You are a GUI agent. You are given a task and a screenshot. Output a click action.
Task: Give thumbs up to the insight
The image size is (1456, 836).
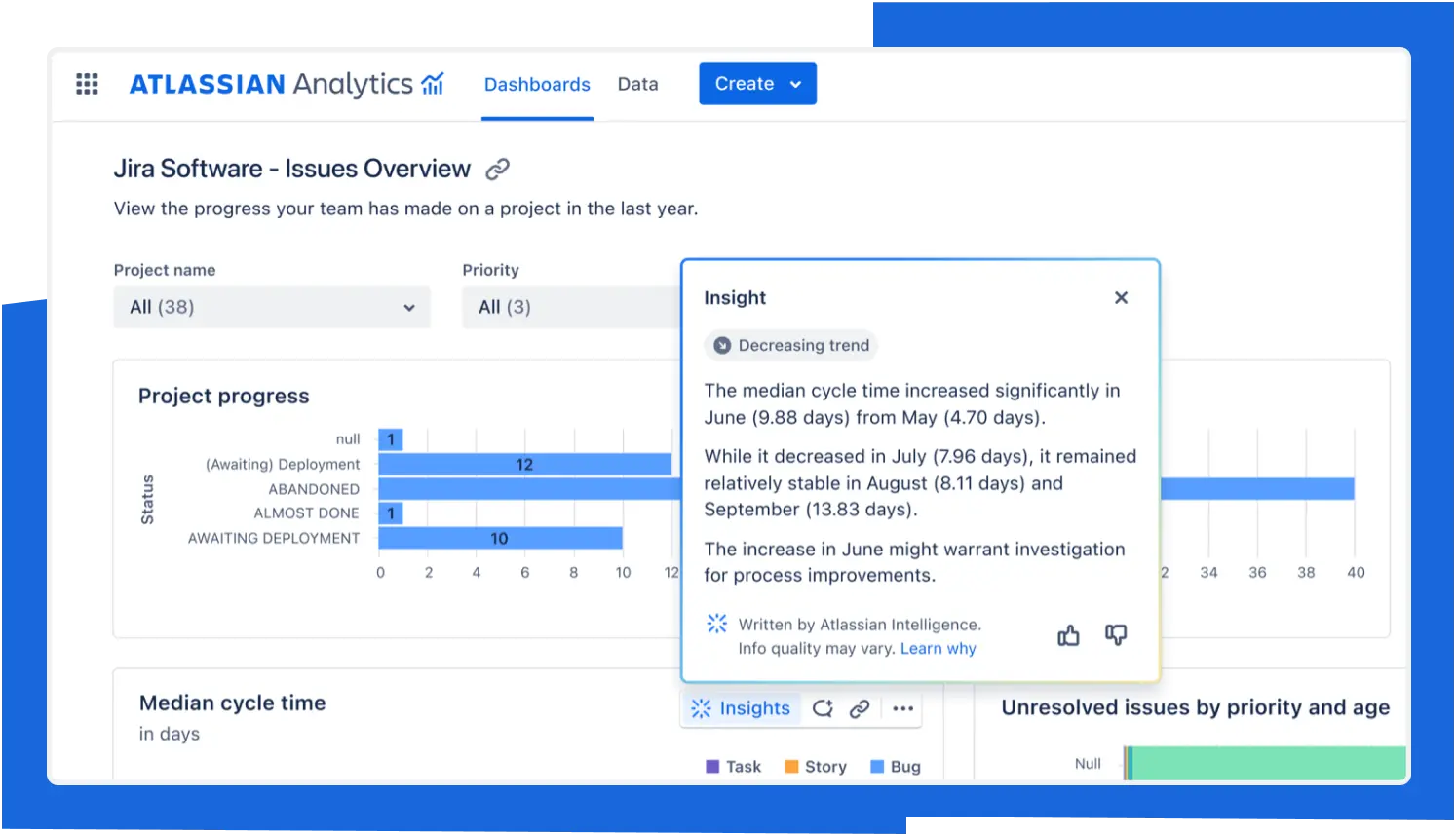(1068, 635)
